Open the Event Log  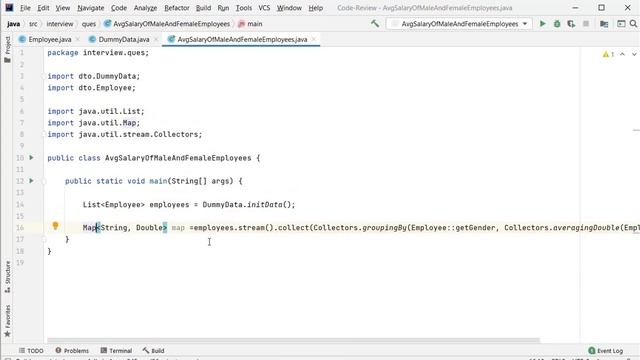606,351
